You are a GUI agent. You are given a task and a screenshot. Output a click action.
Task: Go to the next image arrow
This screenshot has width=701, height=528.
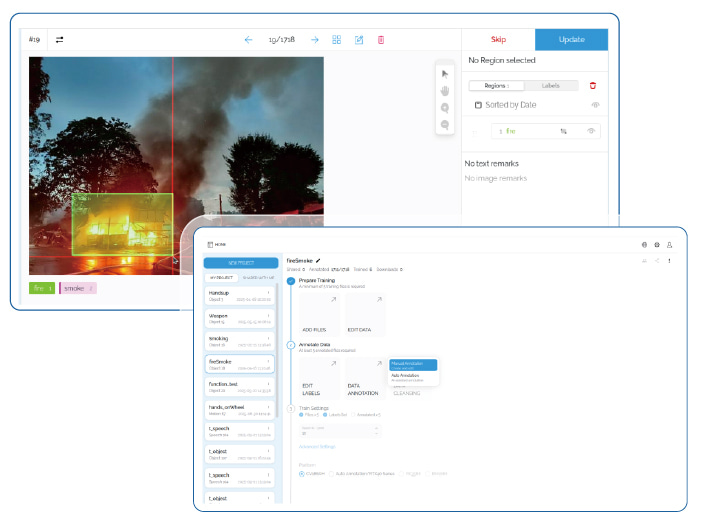point(314,40)
